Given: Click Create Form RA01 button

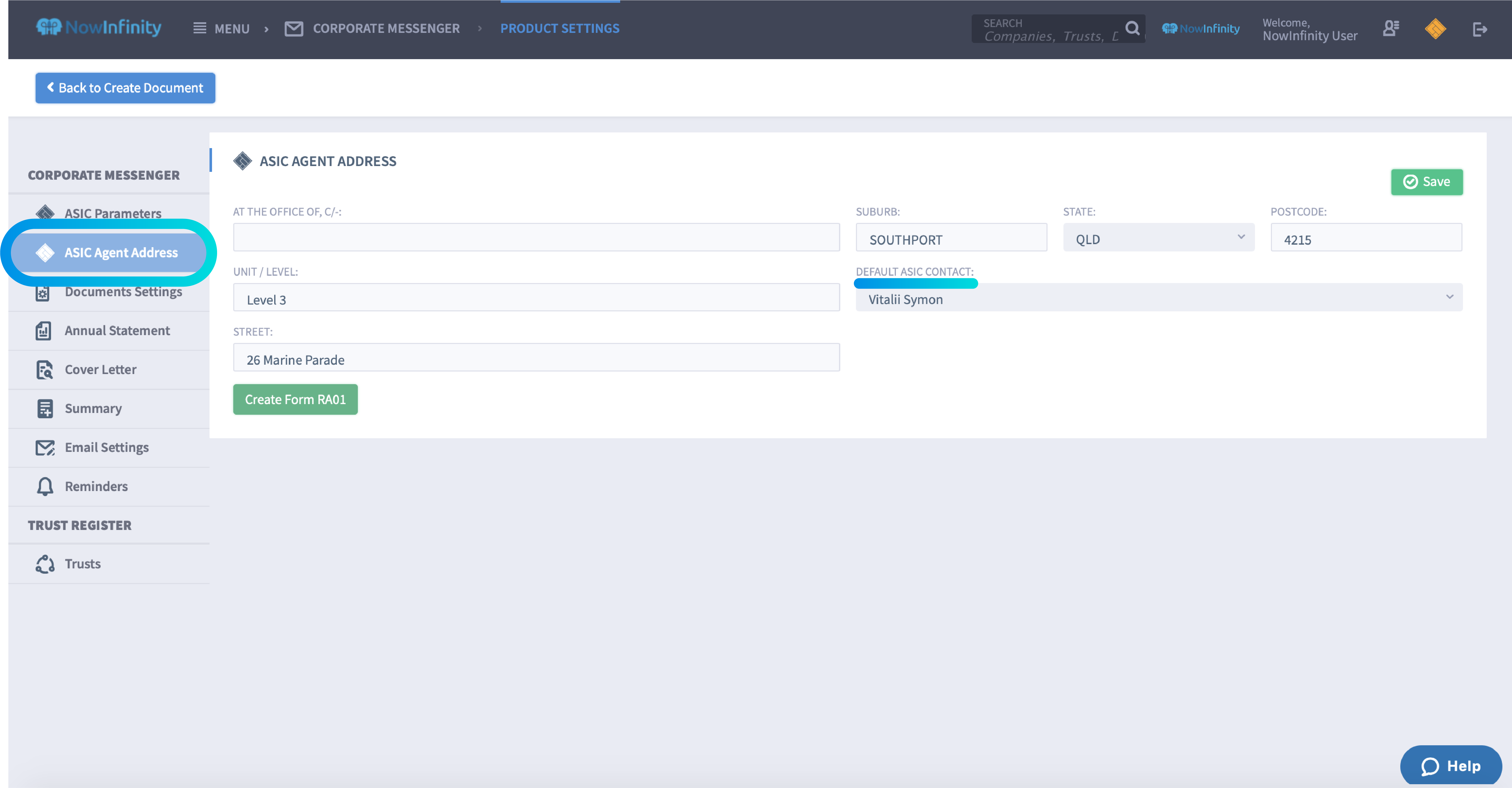Looking at the screenshot, I should (295, 399).
